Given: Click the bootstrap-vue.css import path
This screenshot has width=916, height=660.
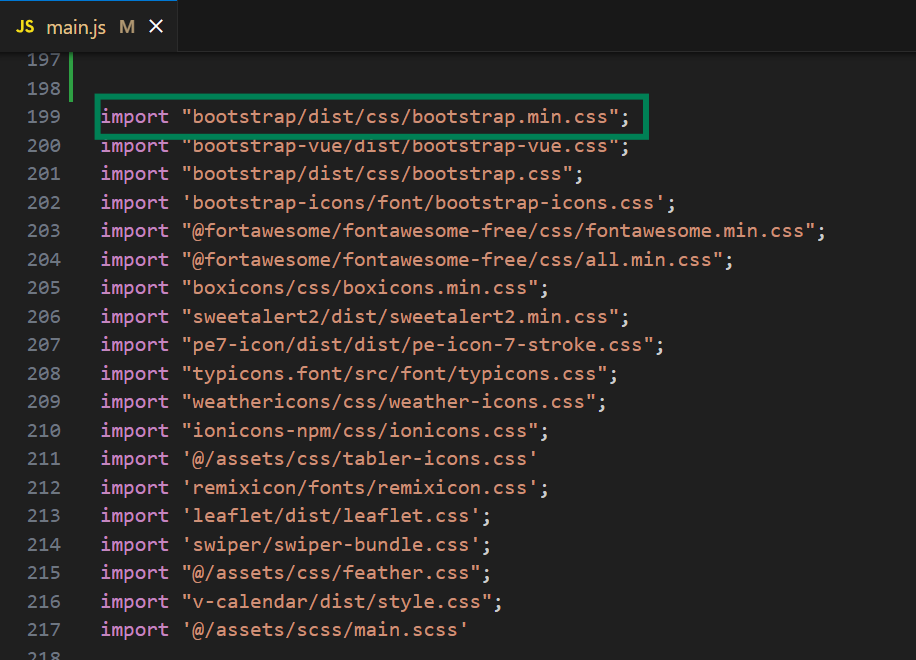Looking at the screenshot, I should (400, 146).
